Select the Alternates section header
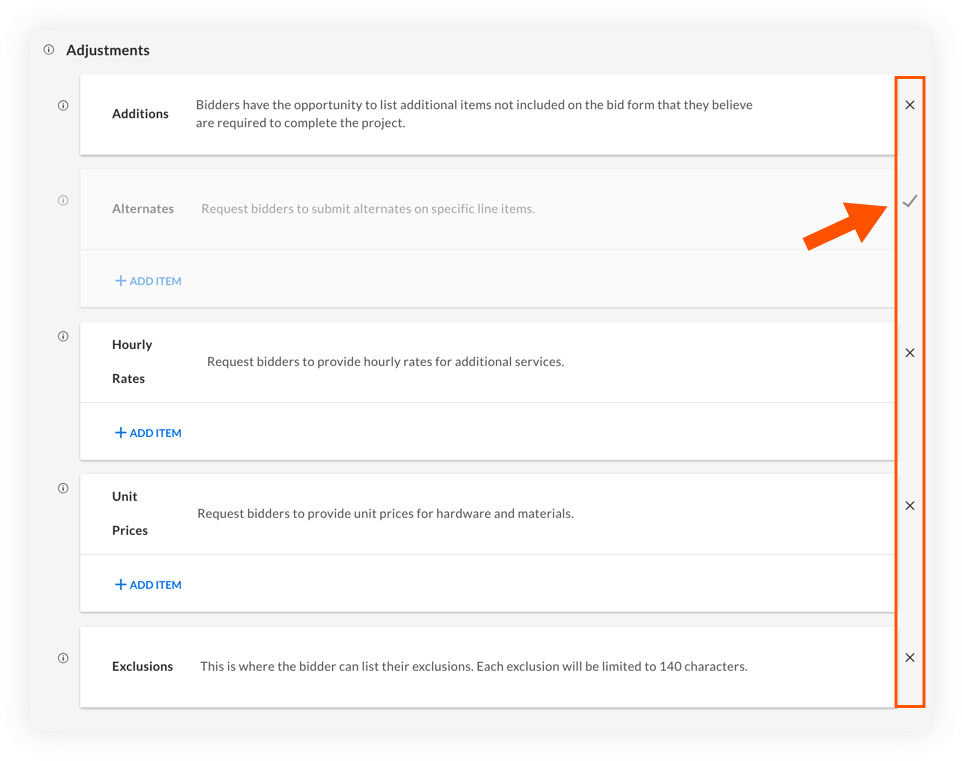This screenshot has width=962, height=761. coord(143,208)
